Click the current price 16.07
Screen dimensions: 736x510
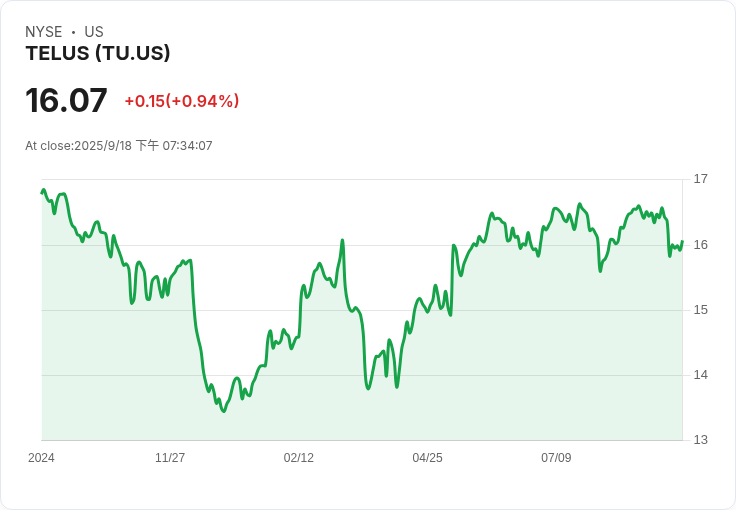66,101
